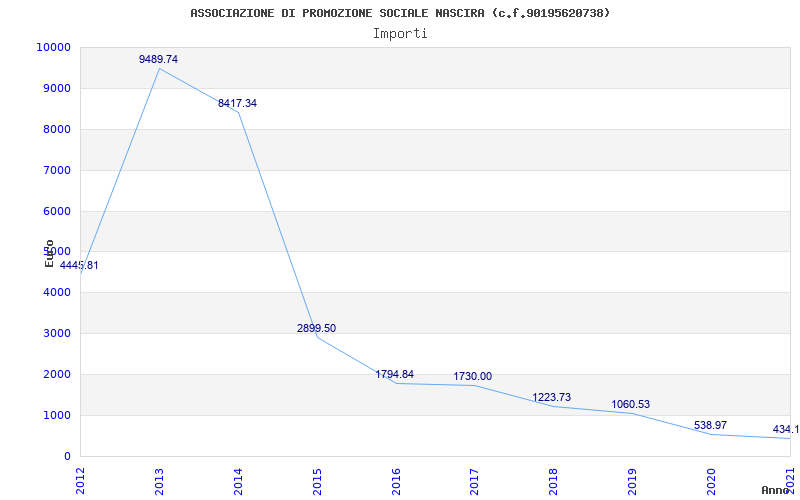Click the y-axis value 9000
800x500 pixels.
(56, 88)
